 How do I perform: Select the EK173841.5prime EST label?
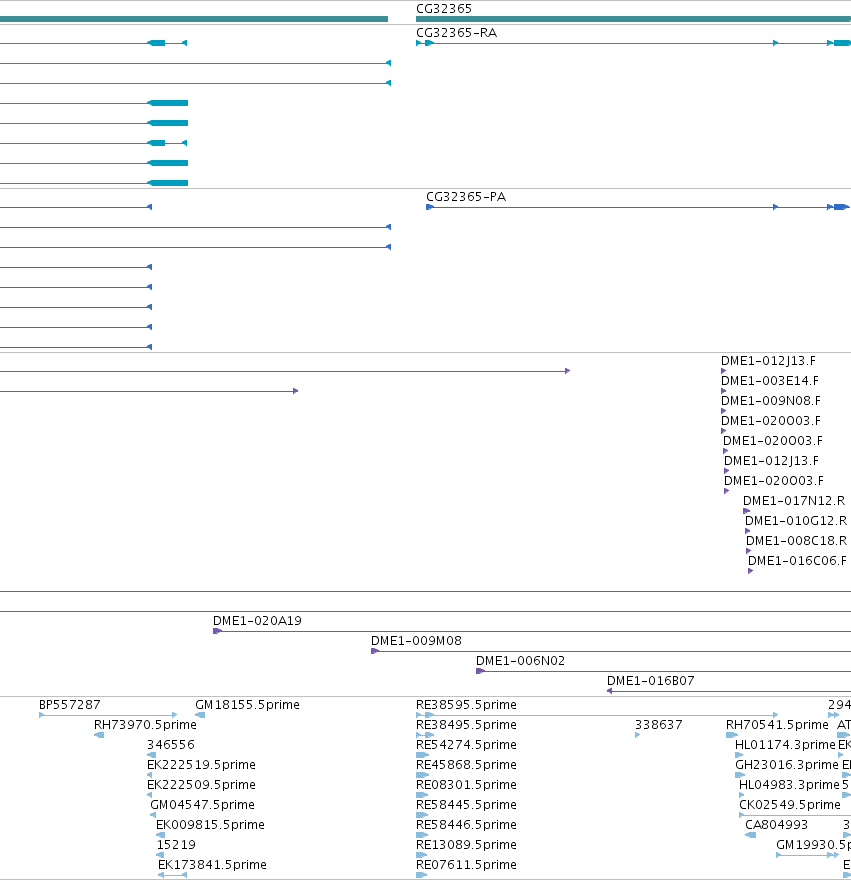212,865
